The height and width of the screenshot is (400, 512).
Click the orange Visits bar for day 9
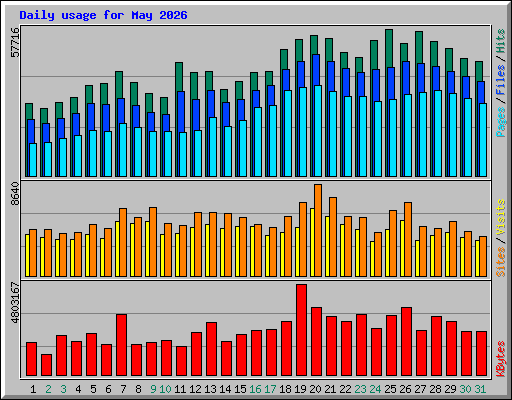pyautogui.click(x=153, y=242)
